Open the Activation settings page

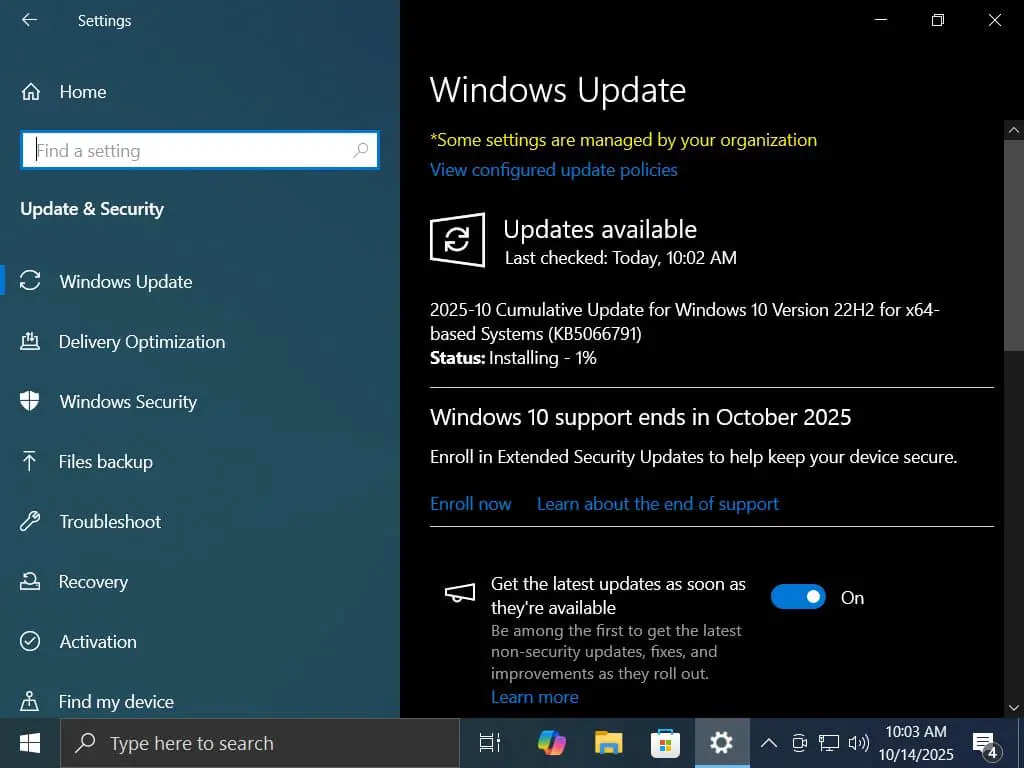pyautogui.click(x=97, y=642)
